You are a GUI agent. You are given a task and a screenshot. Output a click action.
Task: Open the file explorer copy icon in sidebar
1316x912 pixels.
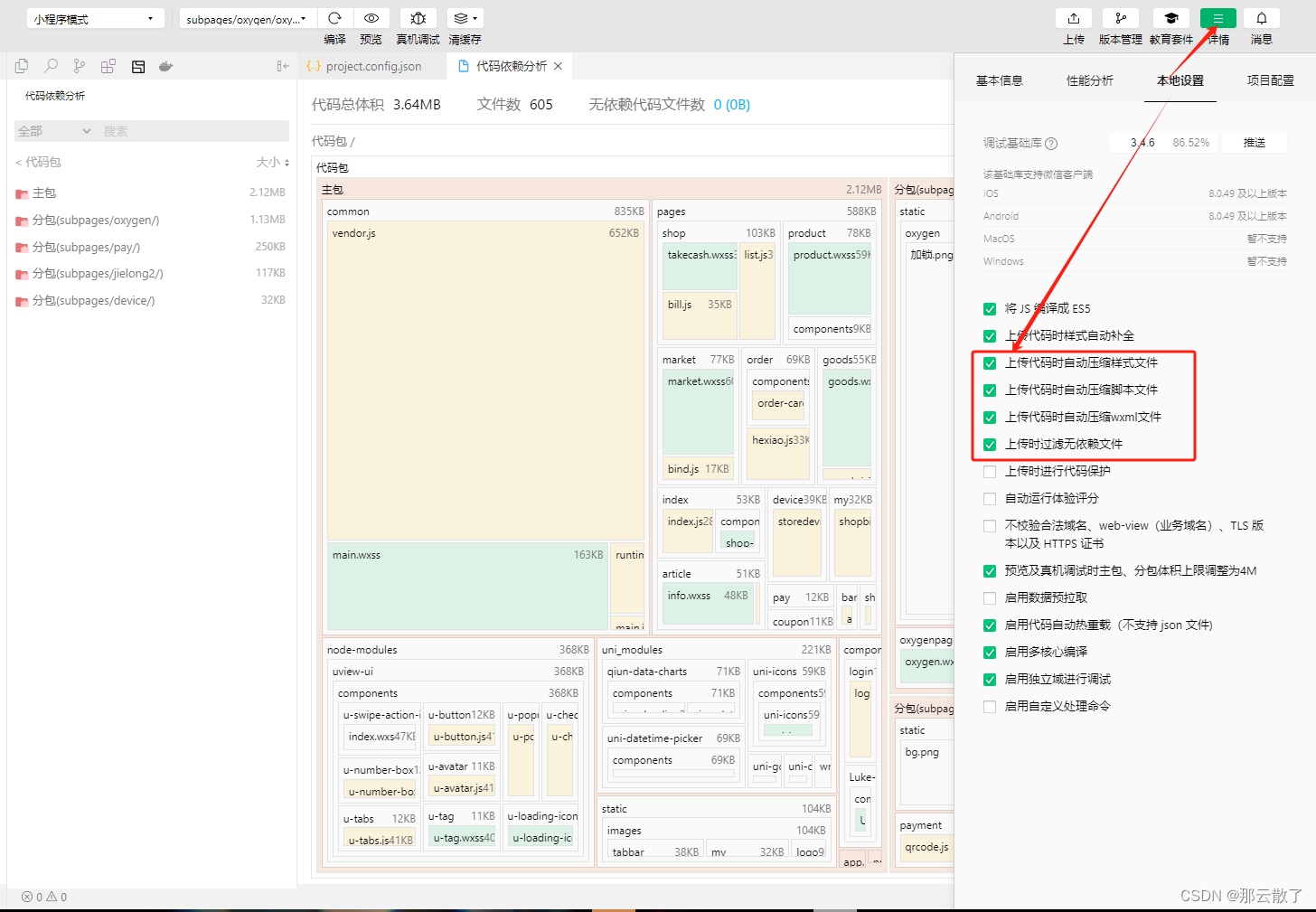click(22, 66)
